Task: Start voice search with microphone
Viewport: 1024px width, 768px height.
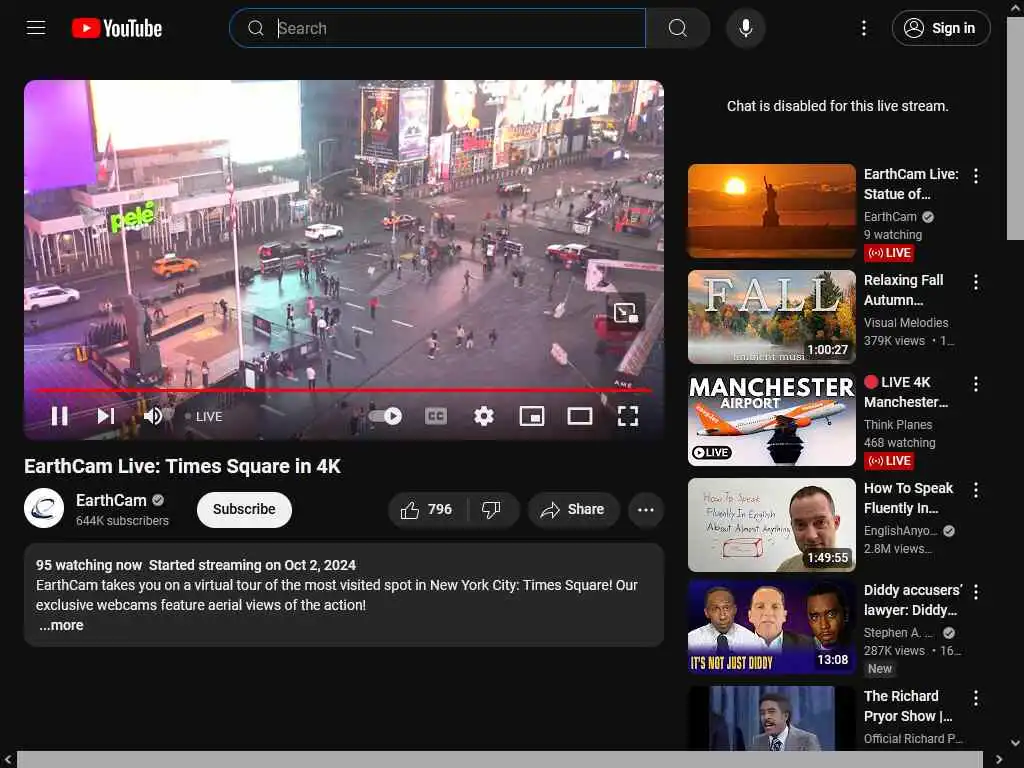Action: click(746, 28)
